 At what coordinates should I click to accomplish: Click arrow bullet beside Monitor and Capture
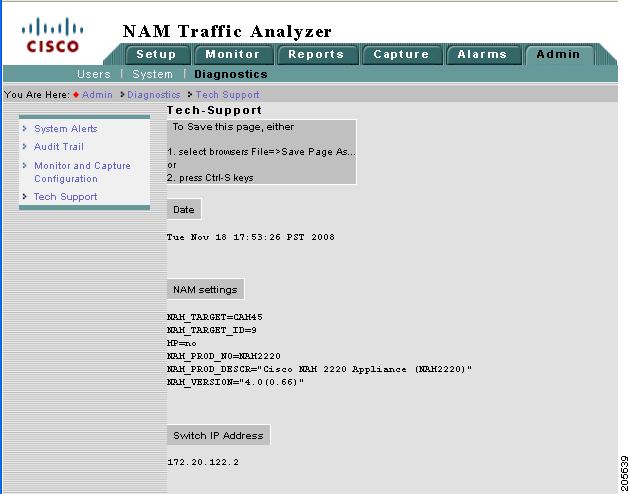[x=25, y=165]
